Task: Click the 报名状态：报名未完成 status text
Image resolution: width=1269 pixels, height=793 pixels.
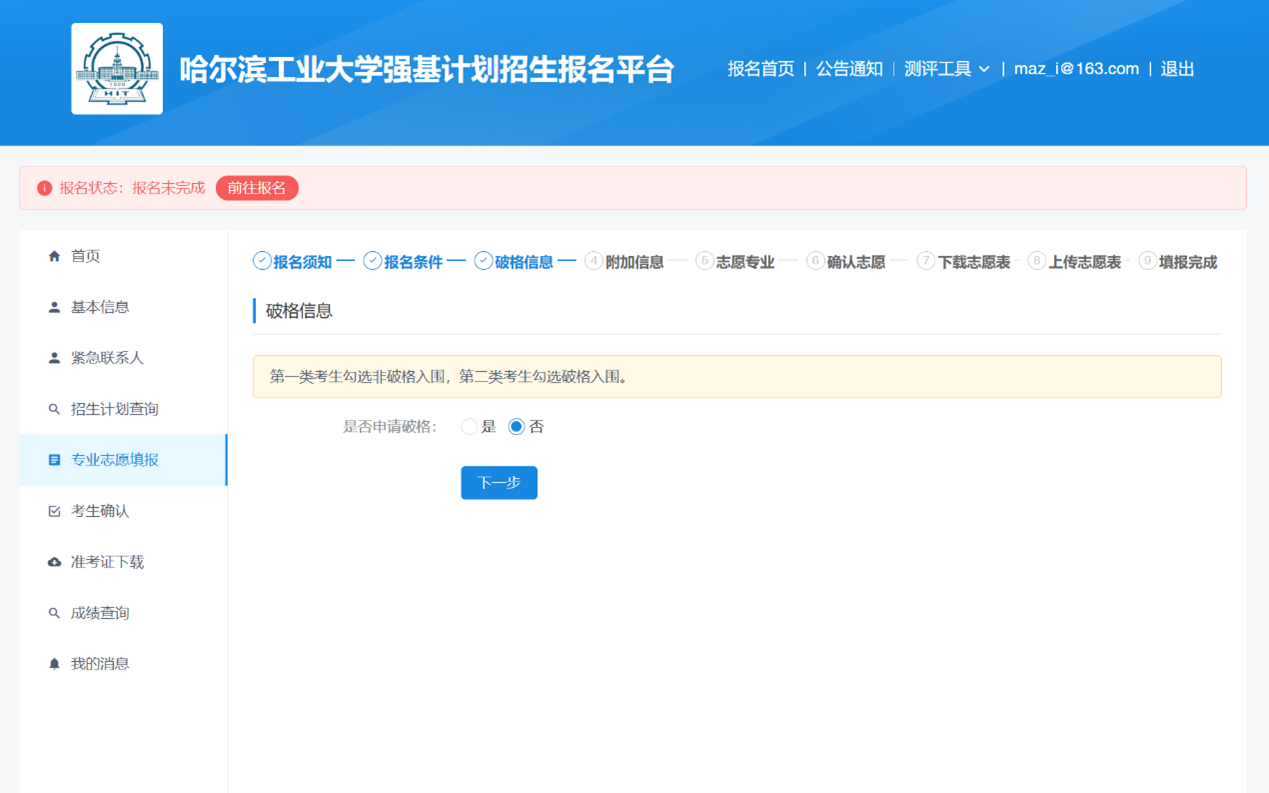Action: [132, 188]
